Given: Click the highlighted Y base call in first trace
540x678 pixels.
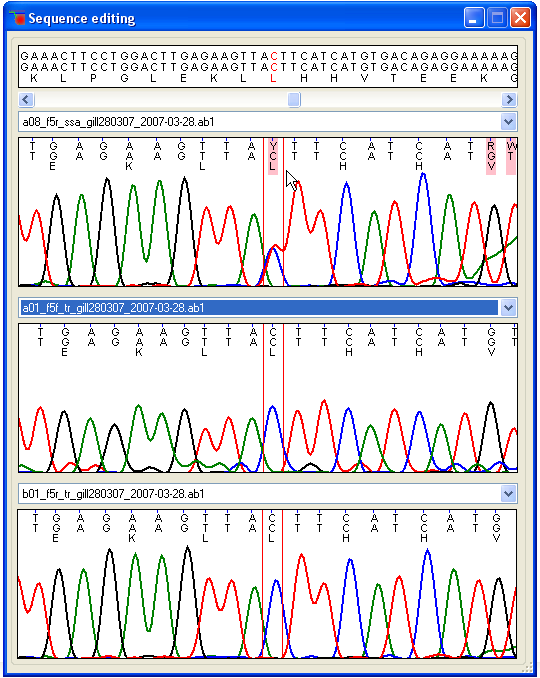Looking at the screenshot, I should click(x=272, y=146).
